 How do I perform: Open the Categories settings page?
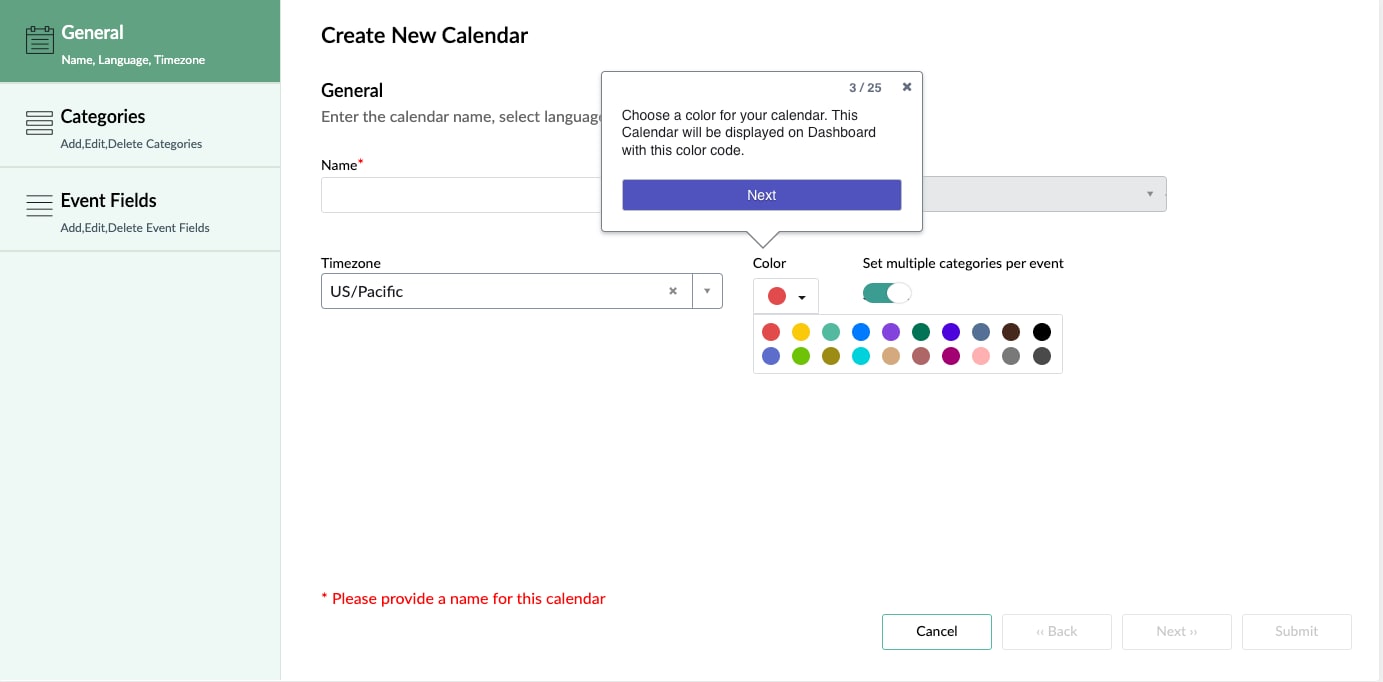click(105, 116)
